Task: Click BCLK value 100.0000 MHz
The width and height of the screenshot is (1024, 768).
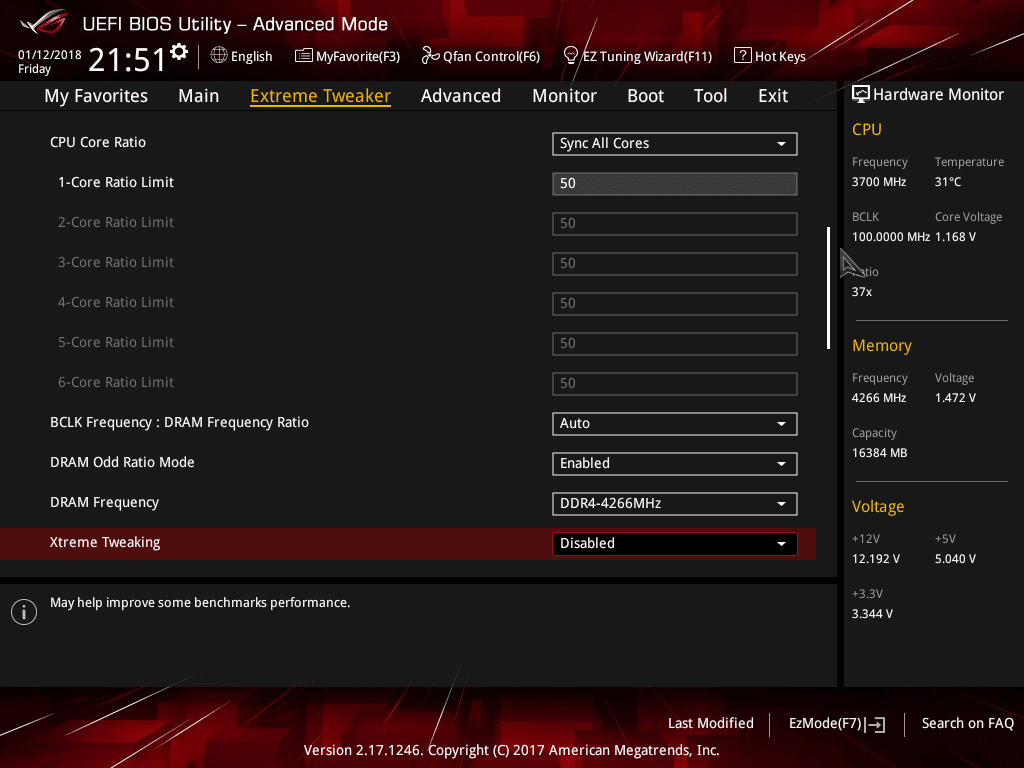Action: tap(891, 237)
